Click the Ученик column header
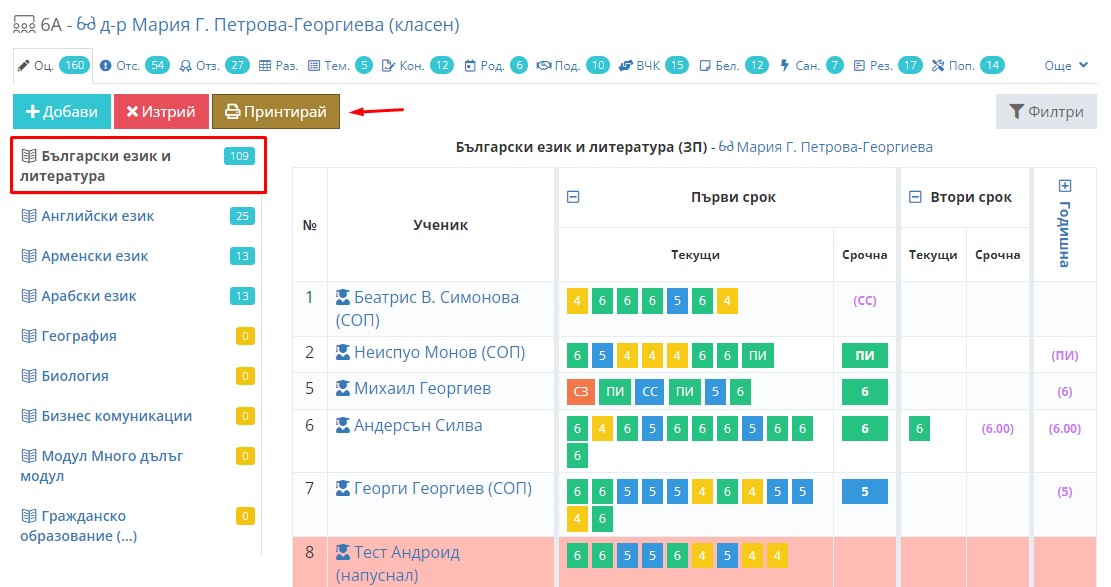Viewport: 1111px width, 587px height. (x=441, y=225)
